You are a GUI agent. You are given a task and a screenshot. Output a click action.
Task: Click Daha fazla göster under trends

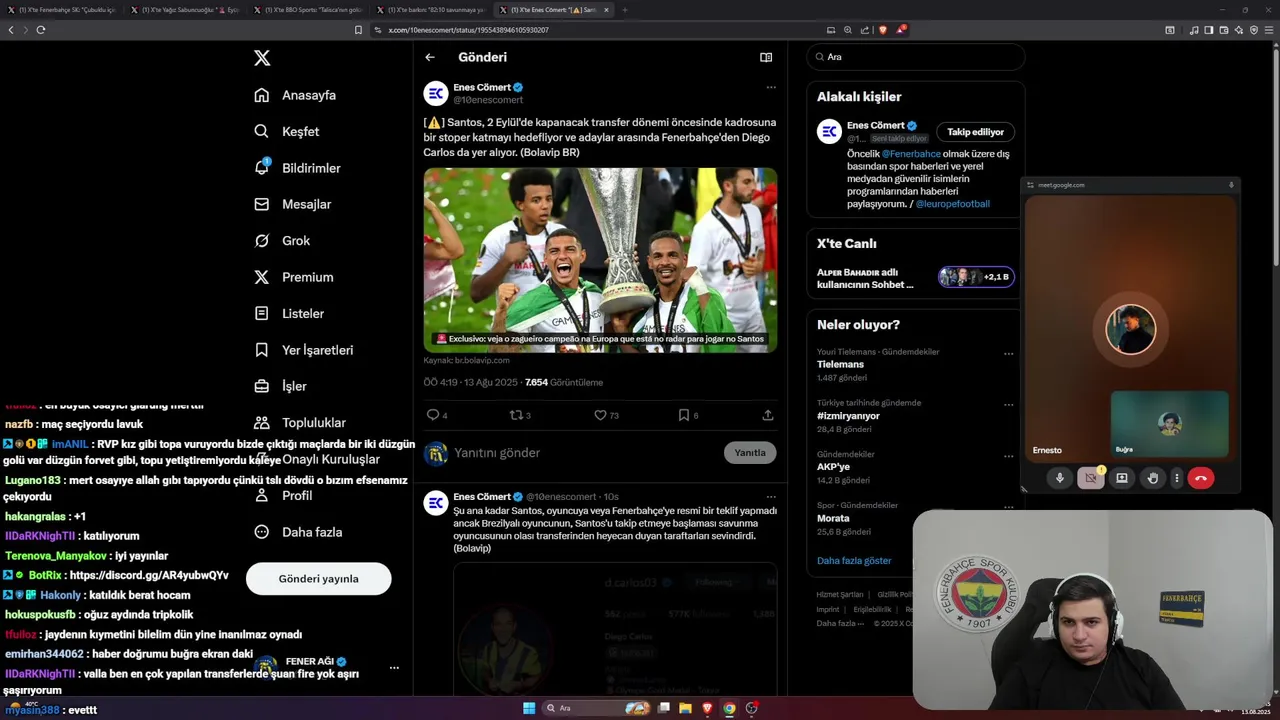(x=854, y=561)
